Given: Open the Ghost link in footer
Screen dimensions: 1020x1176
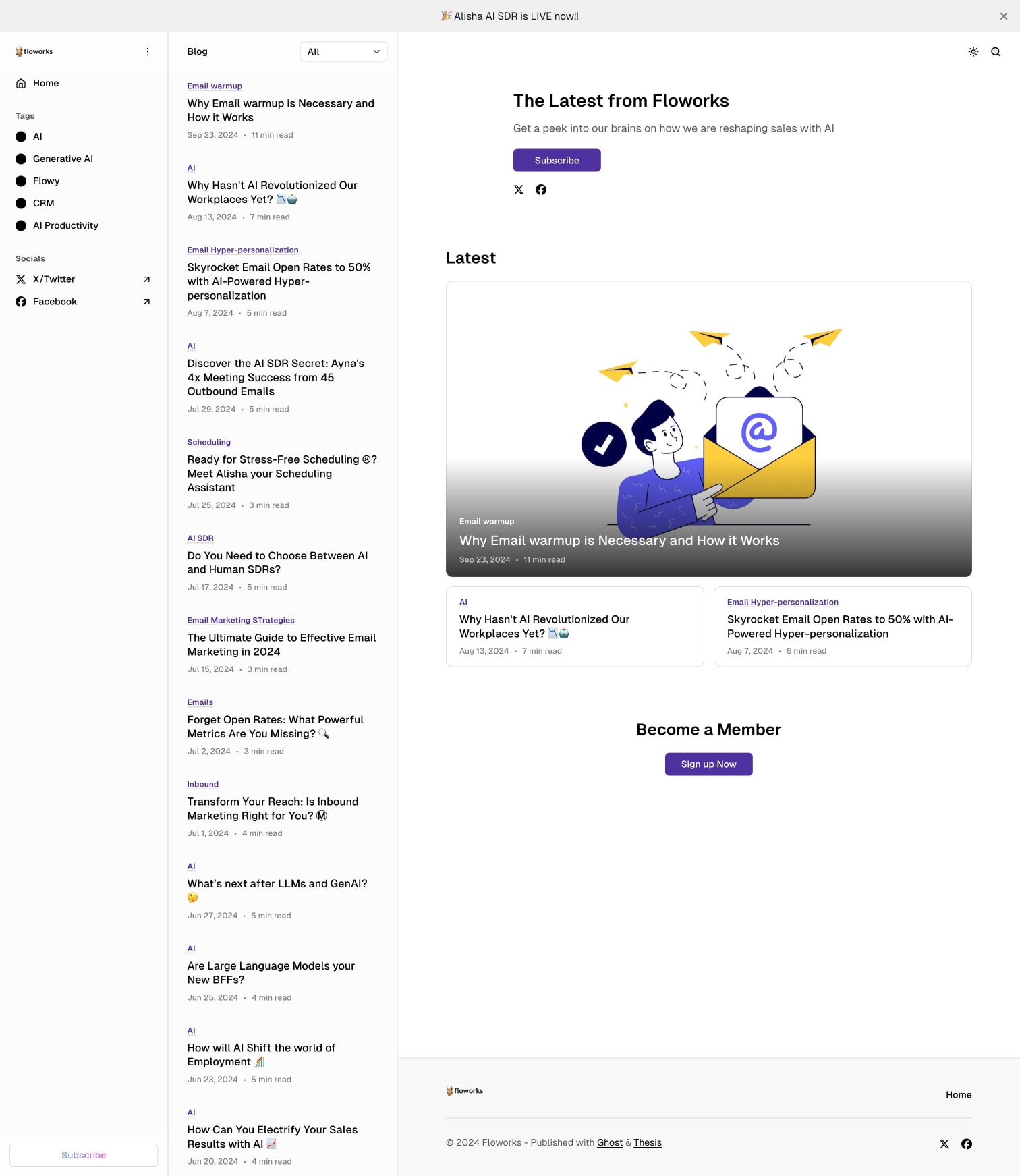Looking at the screenshot, I should pyautogui.click(x=609, y=1142).
